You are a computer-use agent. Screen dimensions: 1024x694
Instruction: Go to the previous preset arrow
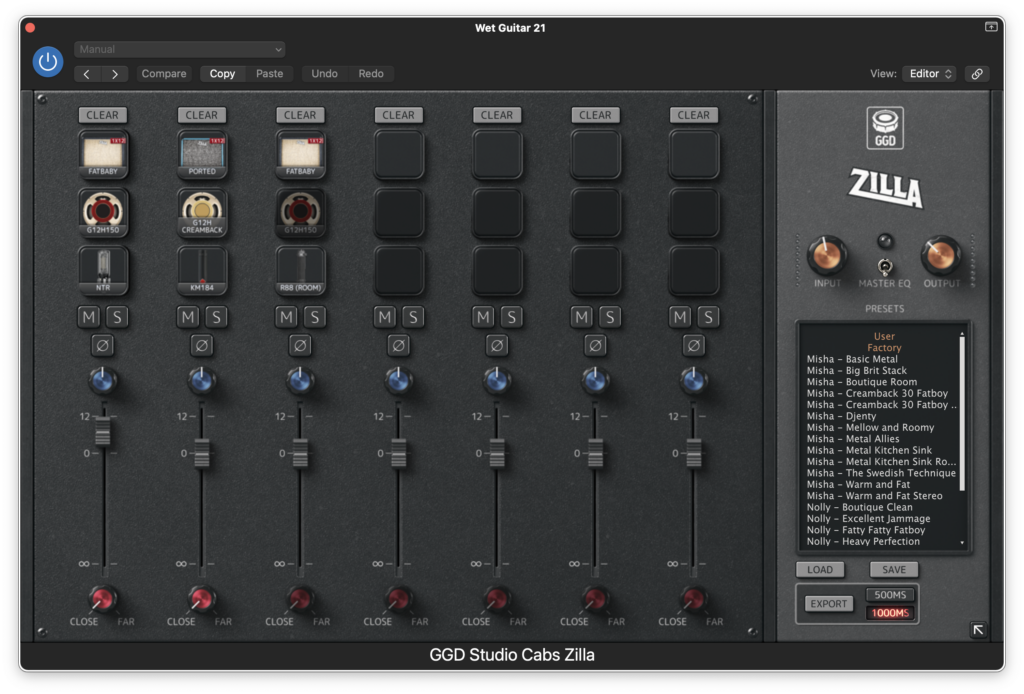tap(87, 74)
